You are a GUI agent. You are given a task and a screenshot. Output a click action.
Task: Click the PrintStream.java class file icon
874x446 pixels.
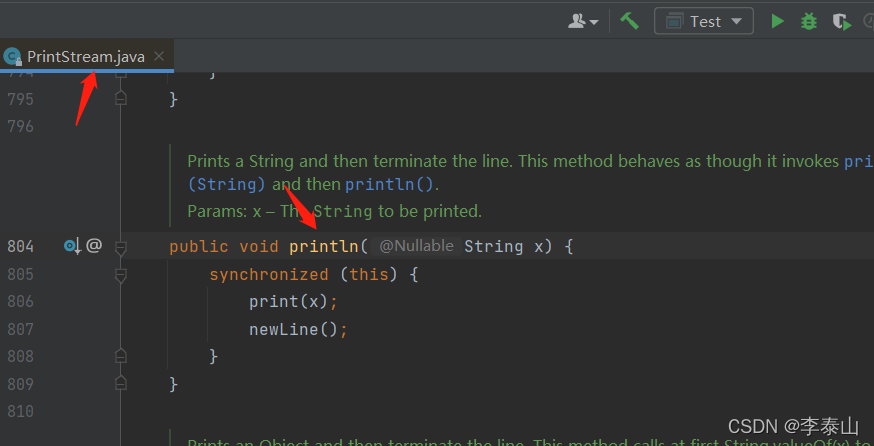click(12, 56)
